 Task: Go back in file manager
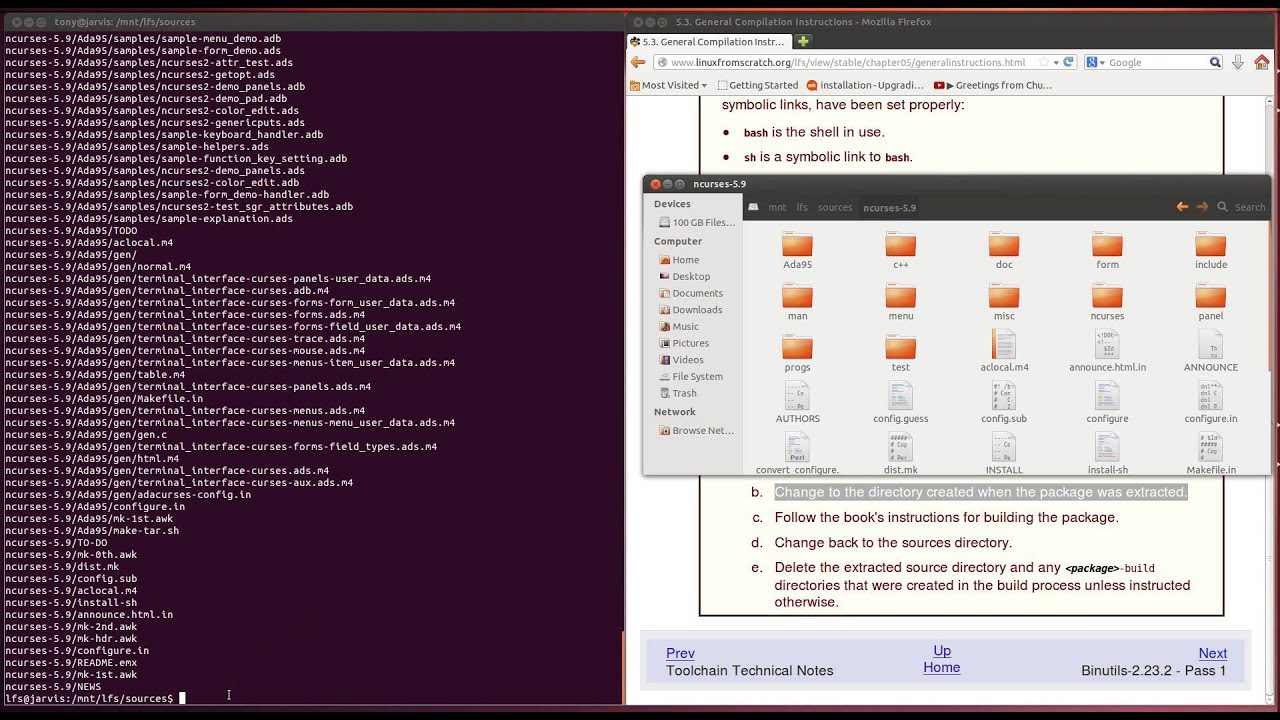(1182, 207)
